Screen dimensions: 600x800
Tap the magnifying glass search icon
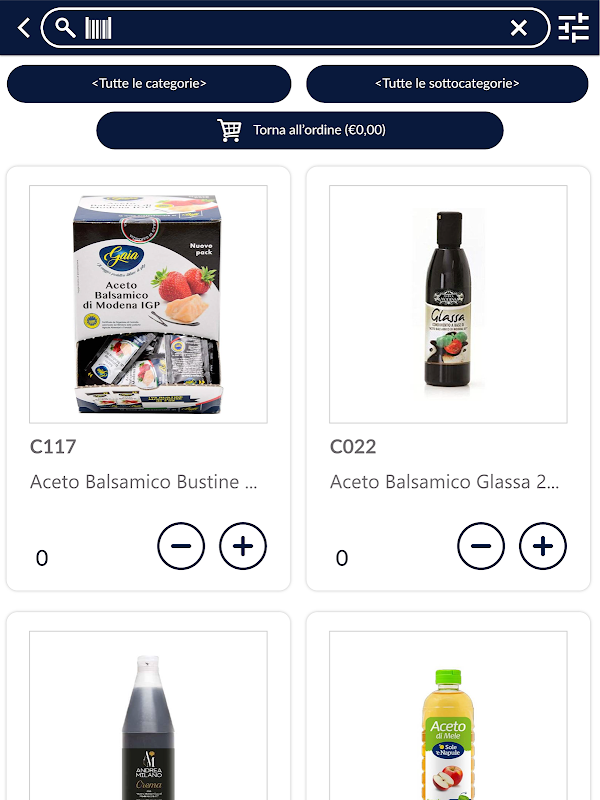click(65, 28)
